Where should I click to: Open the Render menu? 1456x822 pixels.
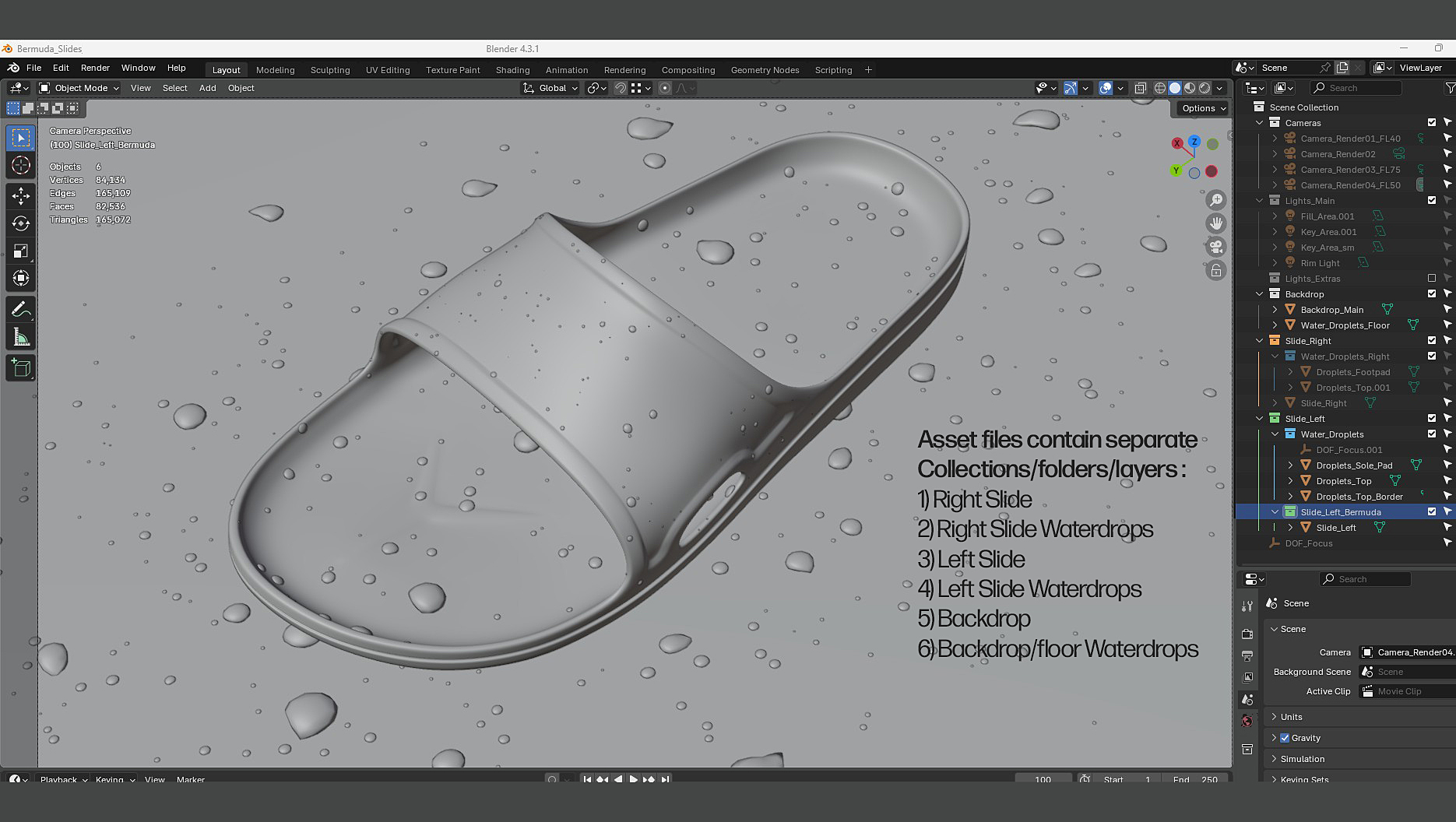95,68
